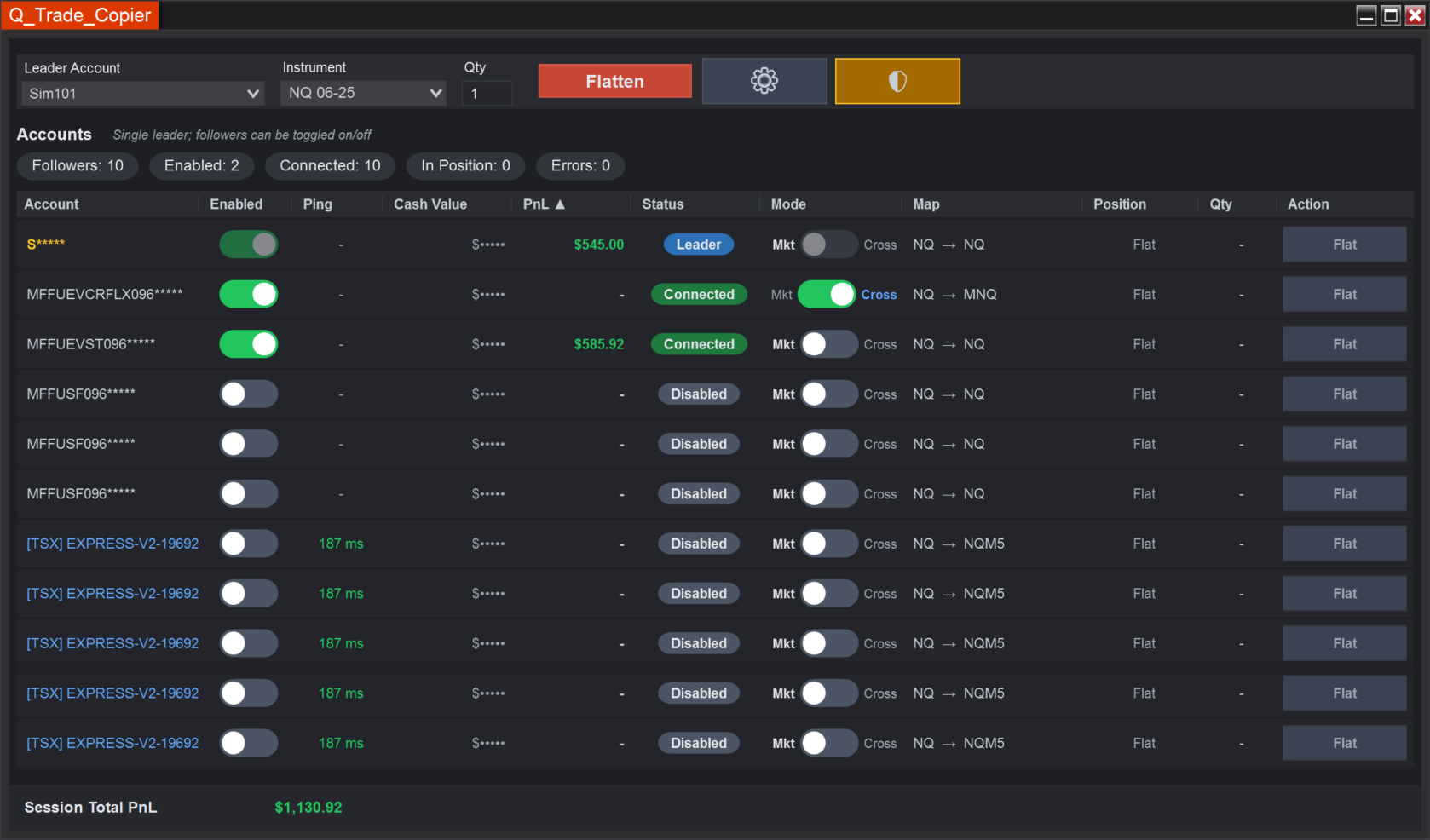Screen dimensions: 1430x840
Task: Click Connected badge in MFFUEVCRFLX096 row
Action: [x=699, y=295]
